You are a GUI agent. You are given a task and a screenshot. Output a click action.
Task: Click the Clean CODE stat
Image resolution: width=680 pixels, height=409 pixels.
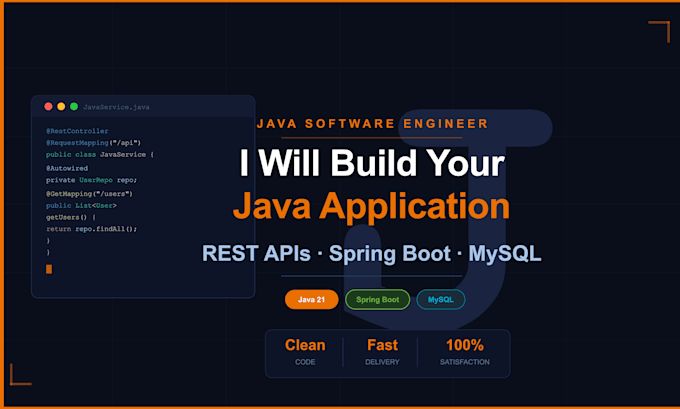[305, 353]
